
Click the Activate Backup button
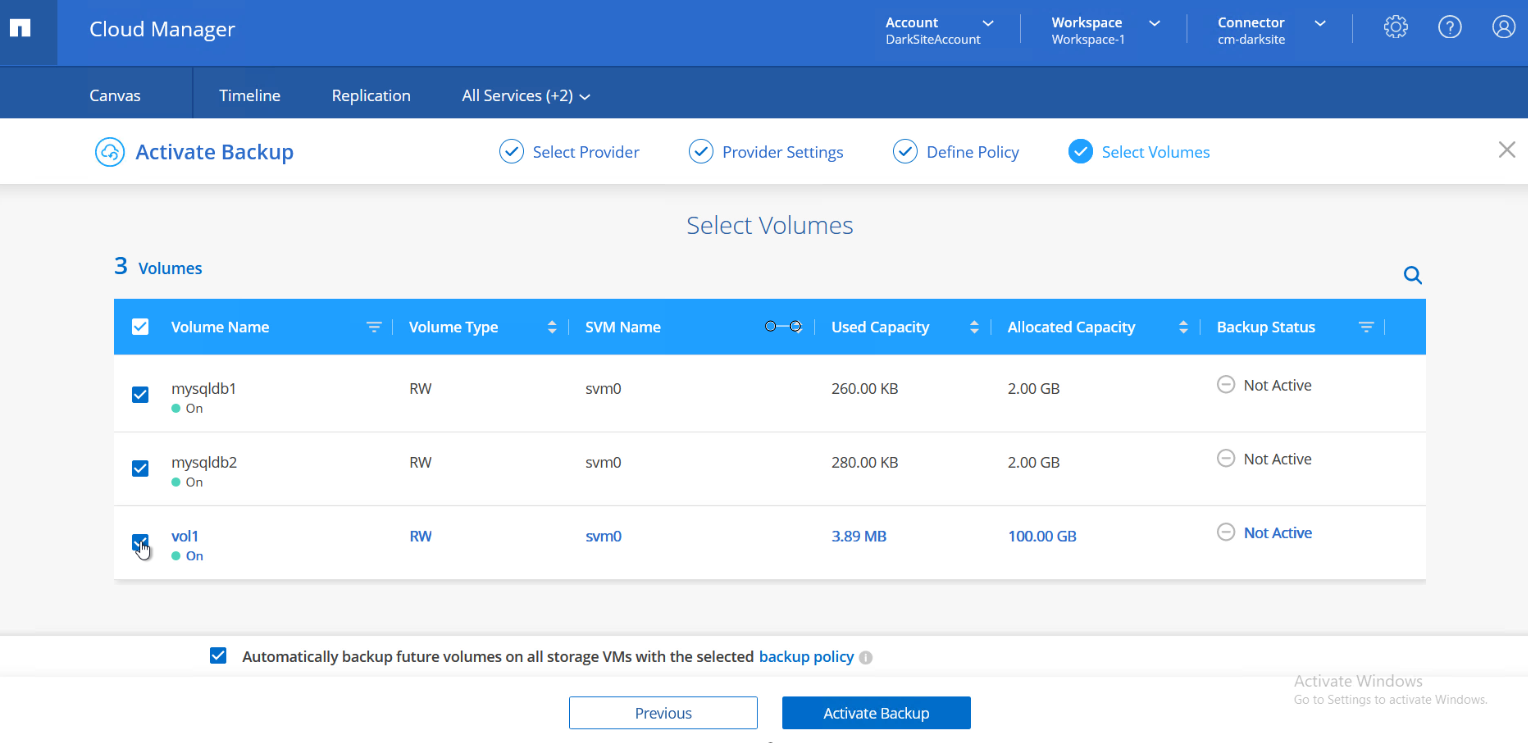(876, 712)
